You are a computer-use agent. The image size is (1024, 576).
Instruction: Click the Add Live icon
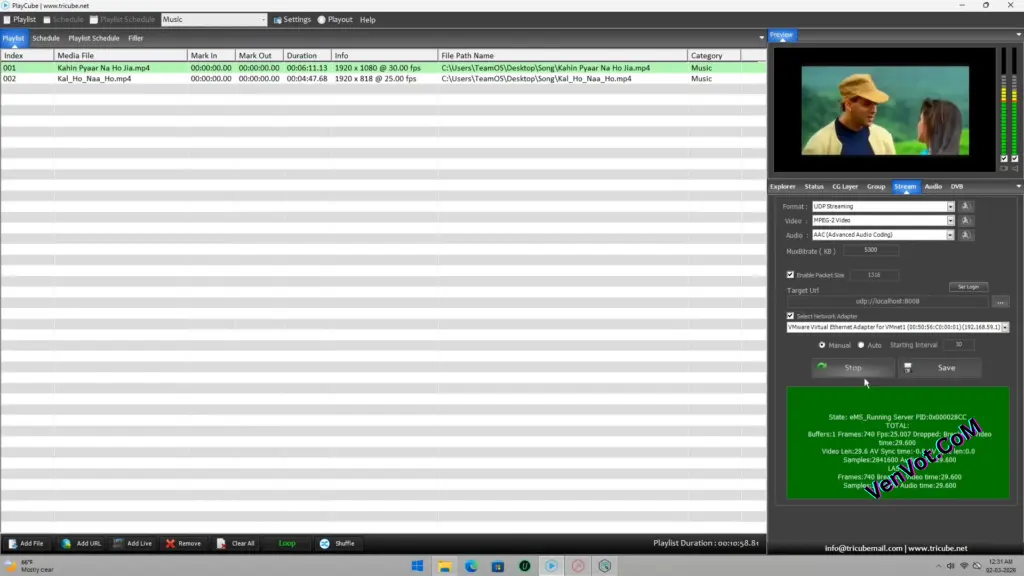click(119, 543)
